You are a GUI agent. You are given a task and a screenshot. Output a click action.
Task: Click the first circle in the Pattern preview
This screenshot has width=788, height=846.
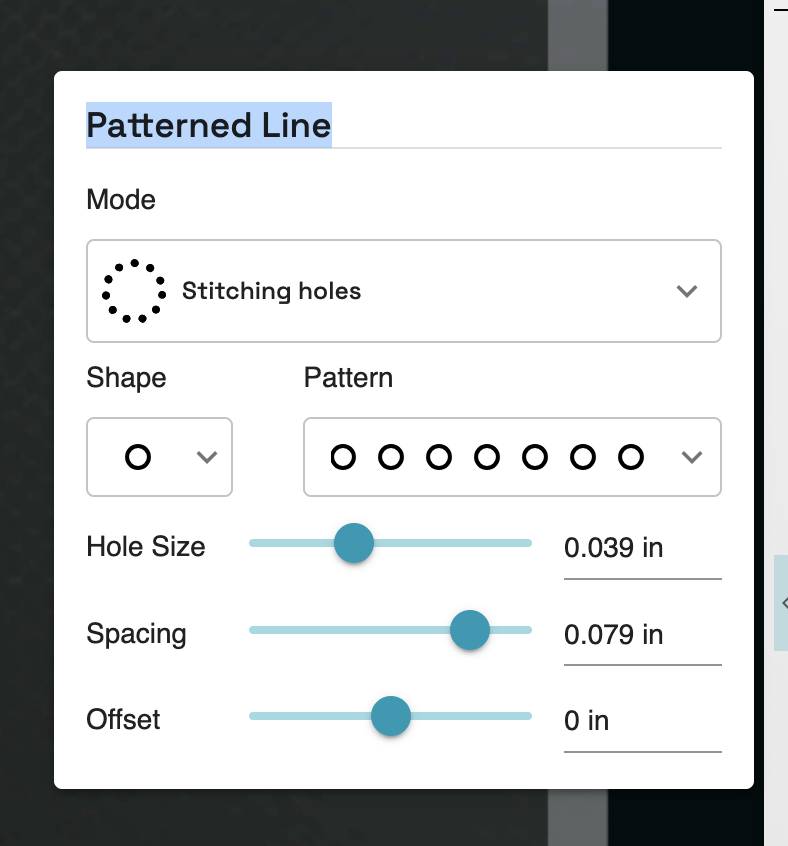pyautogui.click(x=343, y=457)
